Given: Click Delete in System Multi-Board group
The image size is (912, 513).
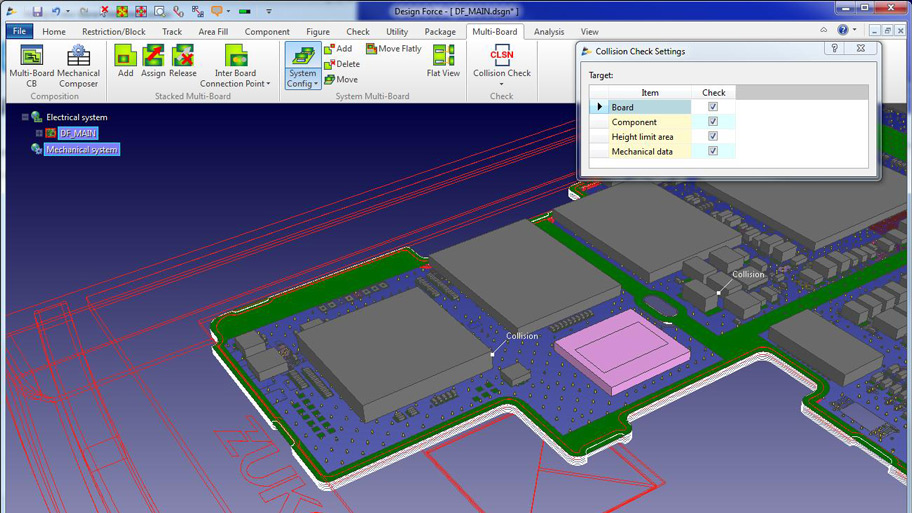Looking at the screenshot, I should [342, 64].
